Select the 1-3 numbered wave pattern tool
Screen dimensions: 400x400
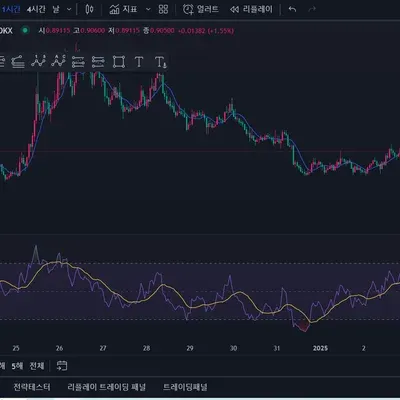38,62
